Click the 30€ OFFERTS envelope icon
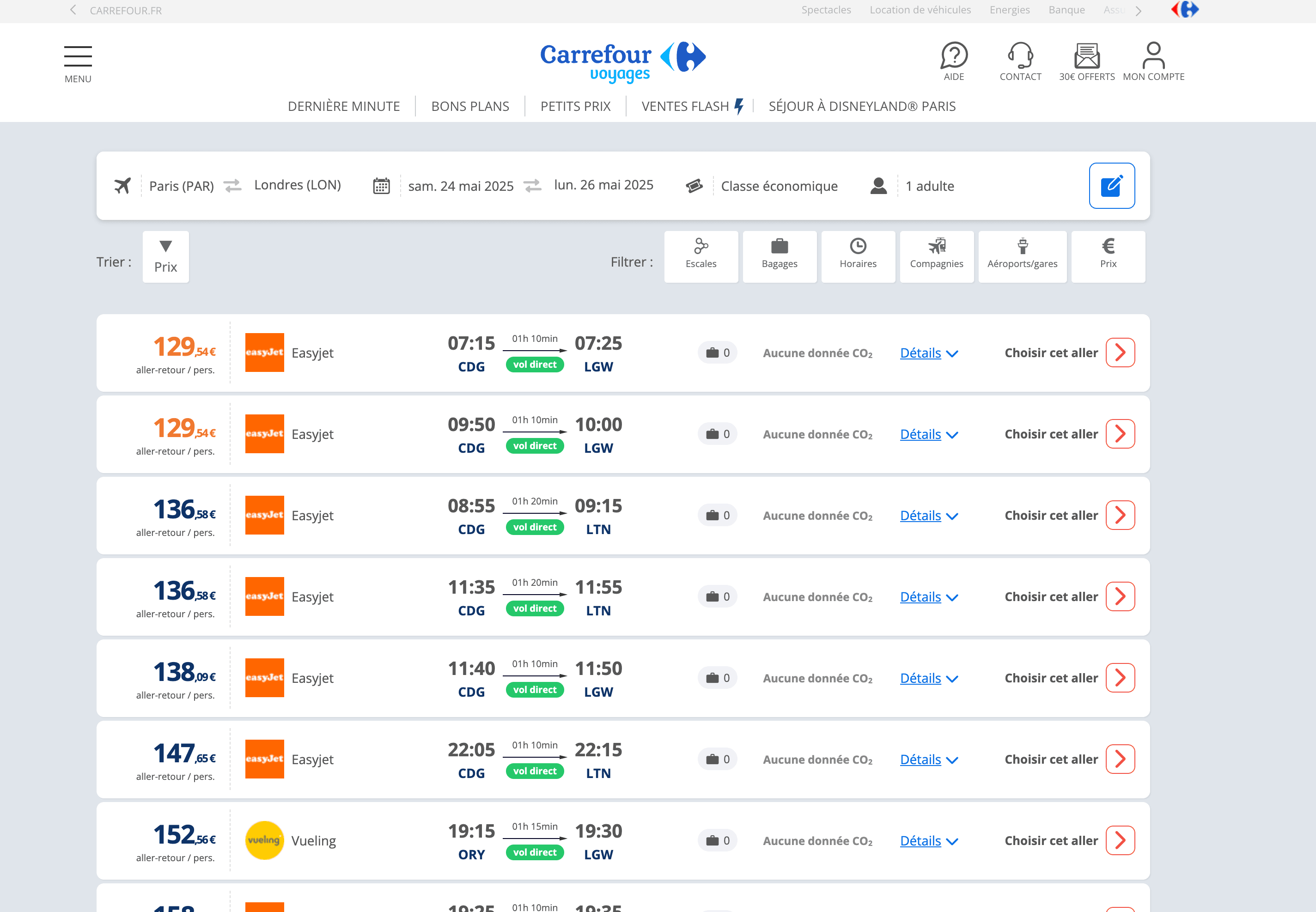Screen dimensions: 1316x912 point(1086,56)
